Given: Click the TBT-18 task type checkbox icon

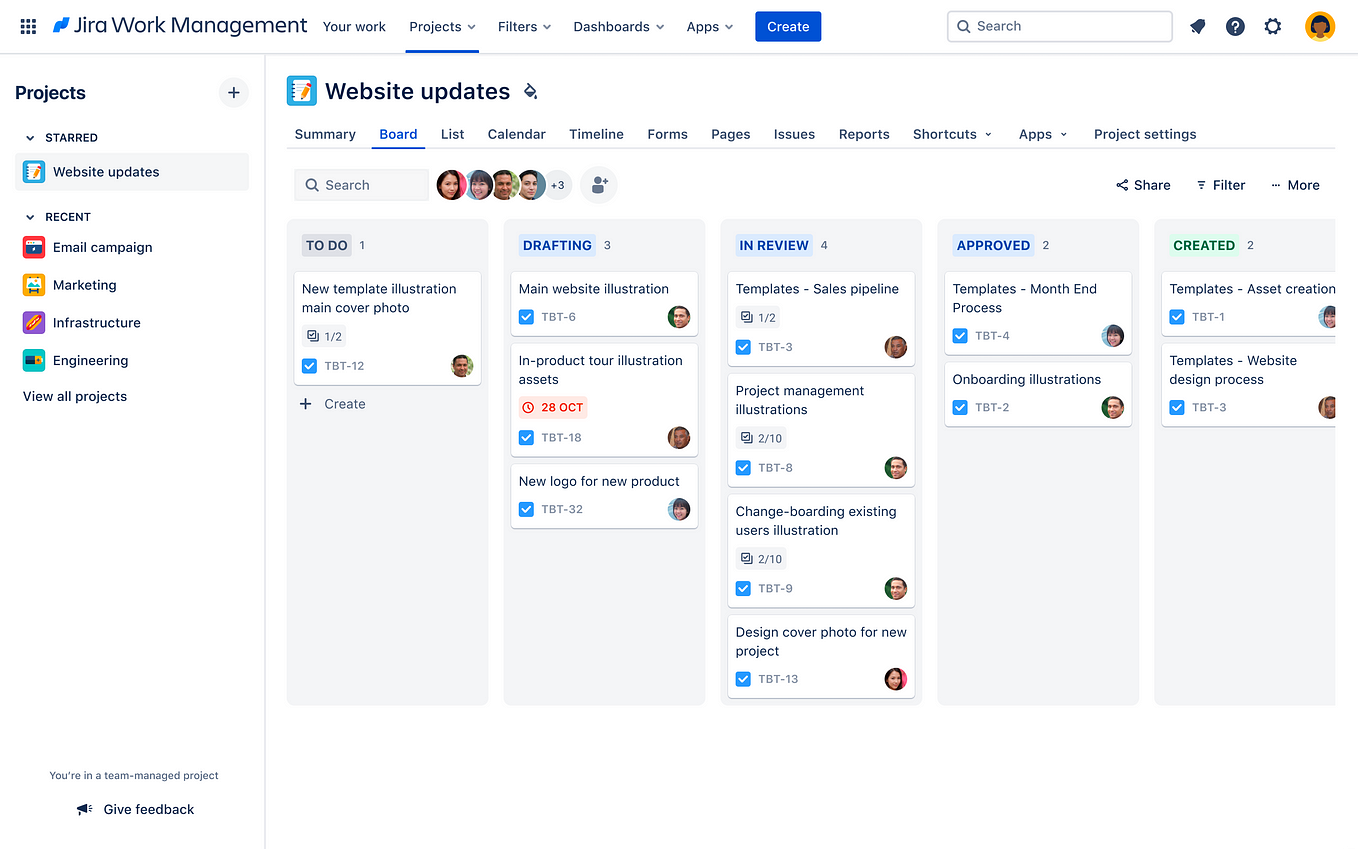Looking at the screenshot, I should coord(526,438).
